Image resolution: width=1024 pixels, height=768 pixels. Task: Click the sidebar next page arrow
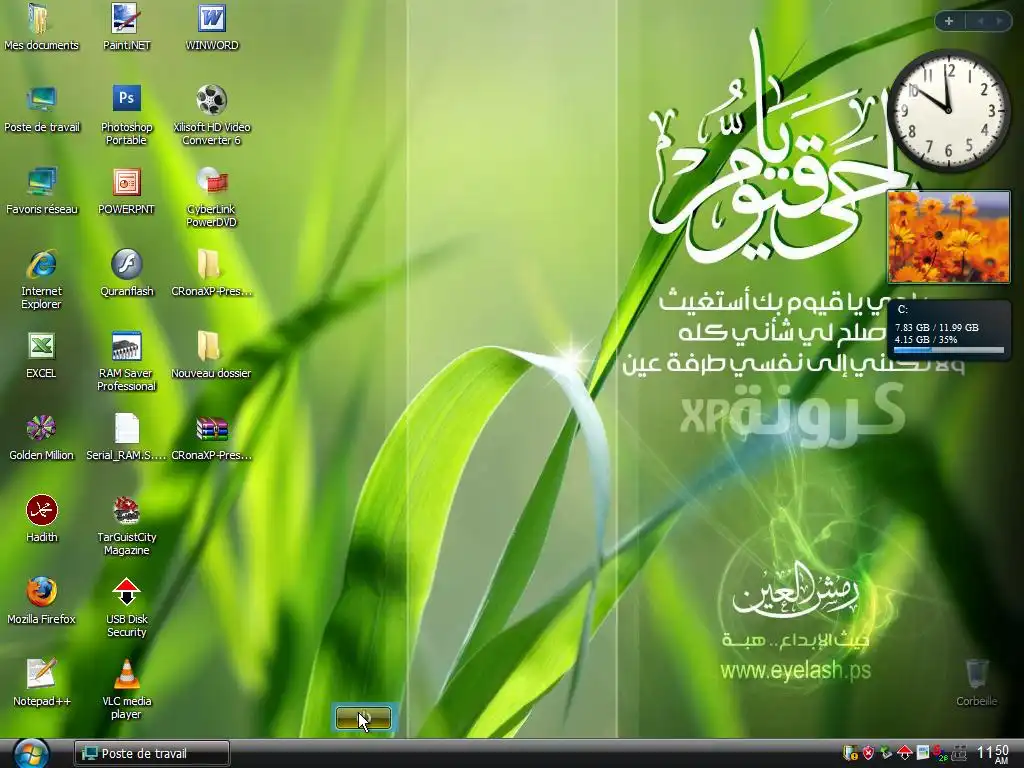[999, 22]
